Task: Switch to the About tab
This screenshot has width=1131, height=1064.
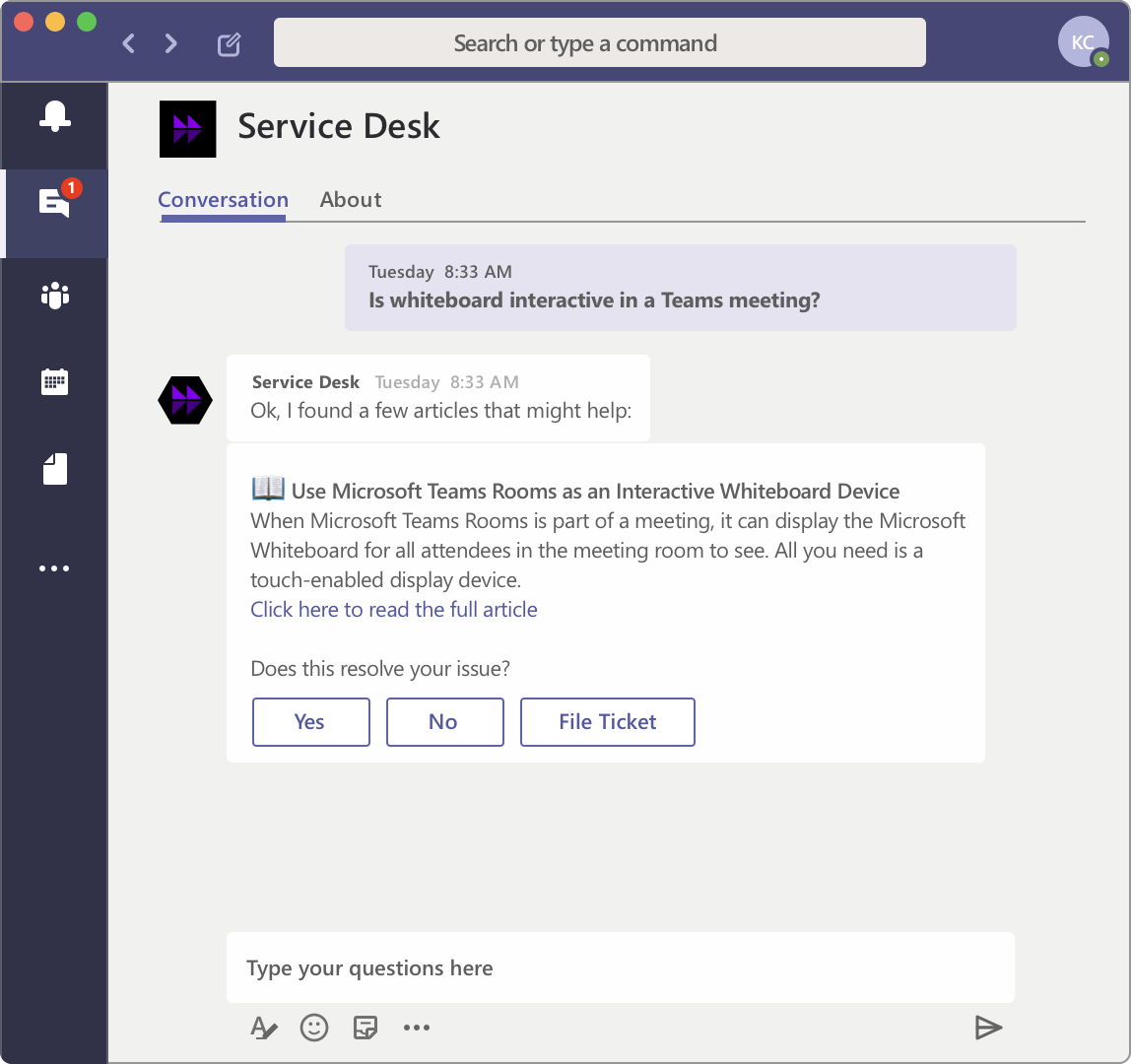Action: [351, 200]
